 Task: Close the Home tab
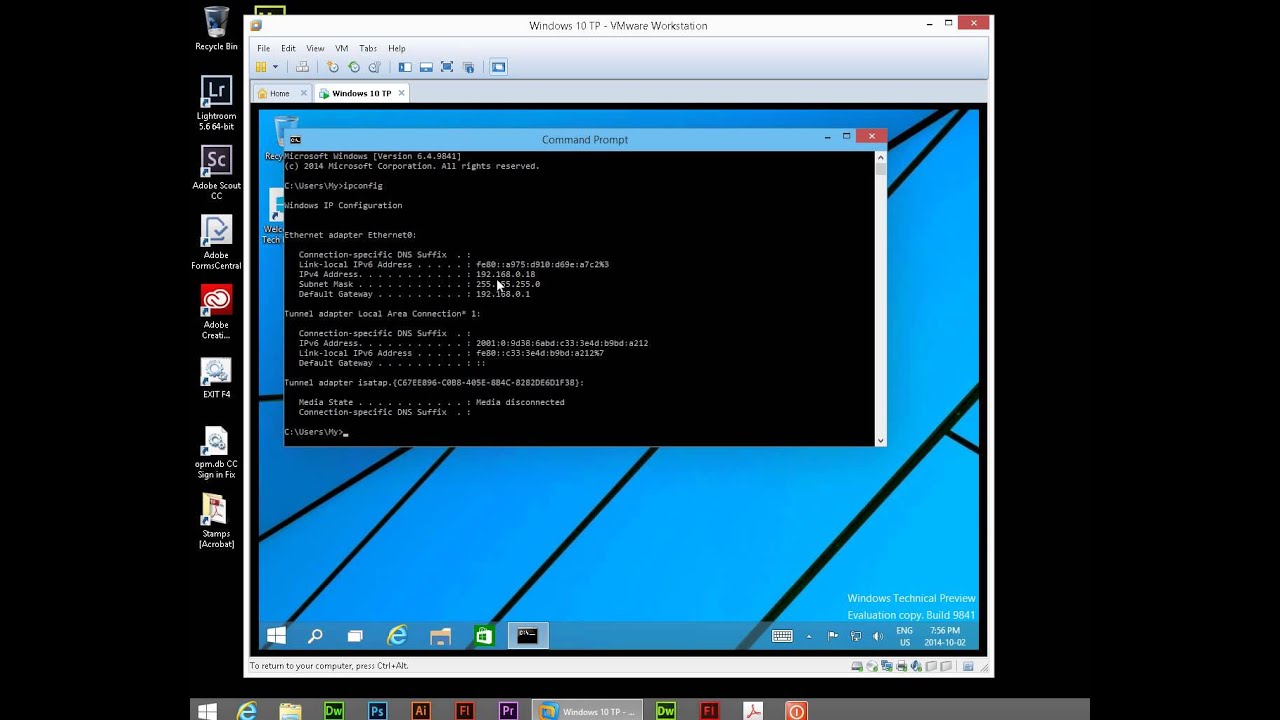304,93
